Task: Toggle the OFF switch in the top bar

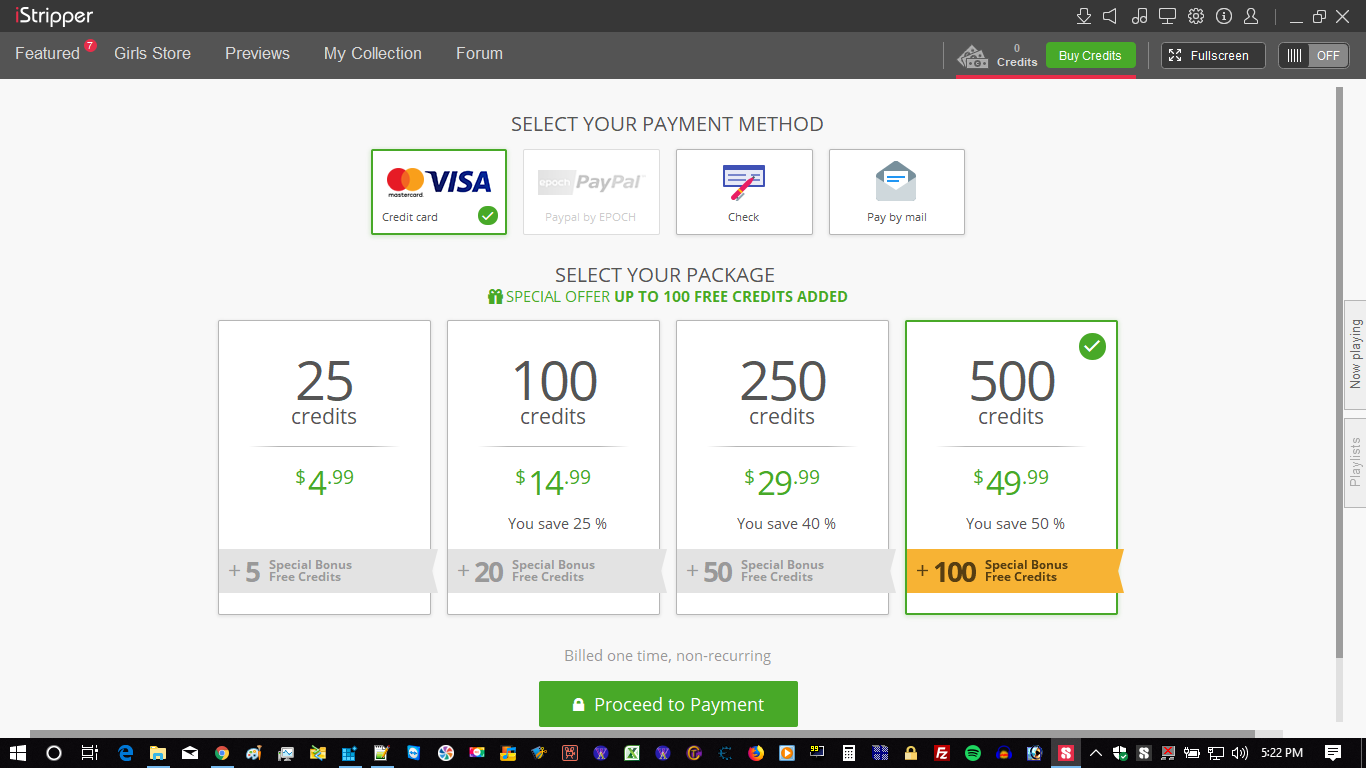Action: (1314, 56)
